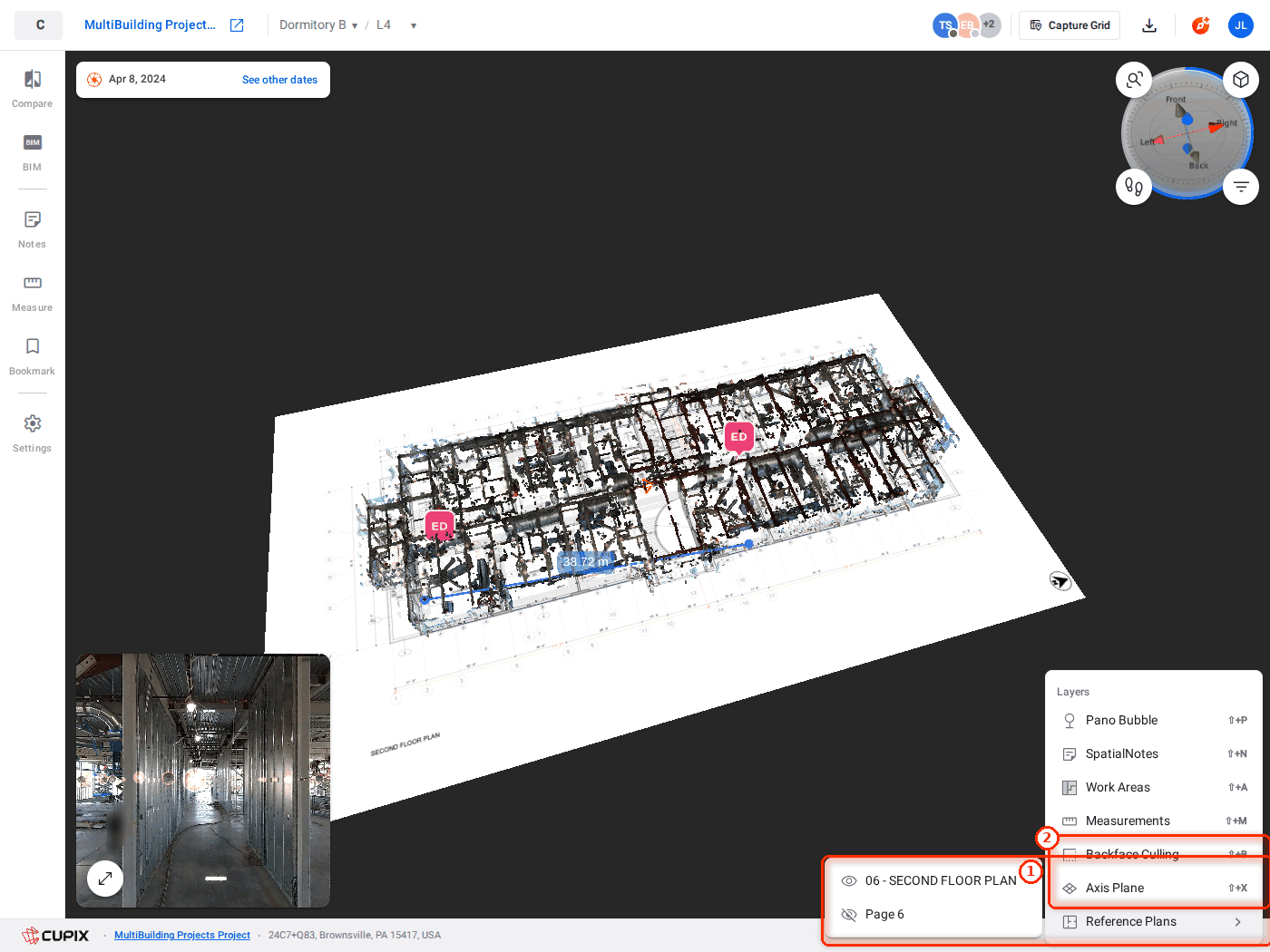Click the blue measurement endpoint near stairs
This screenshot has width=1270, height=952.
[748, 544]
